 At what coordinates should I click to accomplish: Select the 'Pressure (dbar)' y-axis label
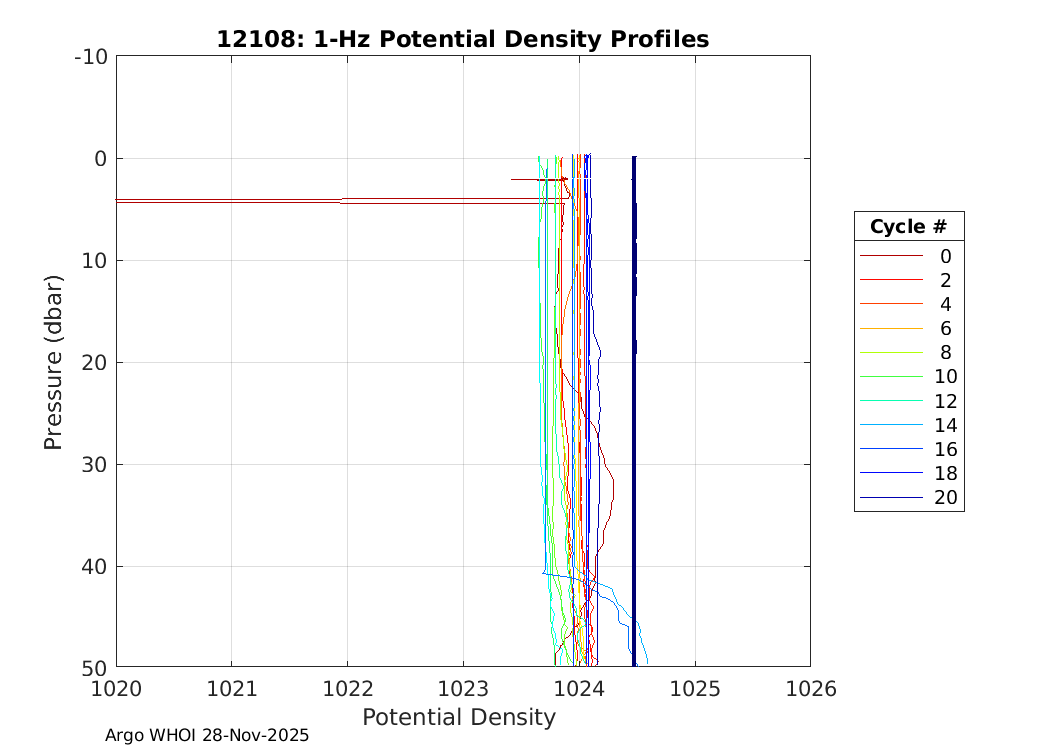click(54, 361)
